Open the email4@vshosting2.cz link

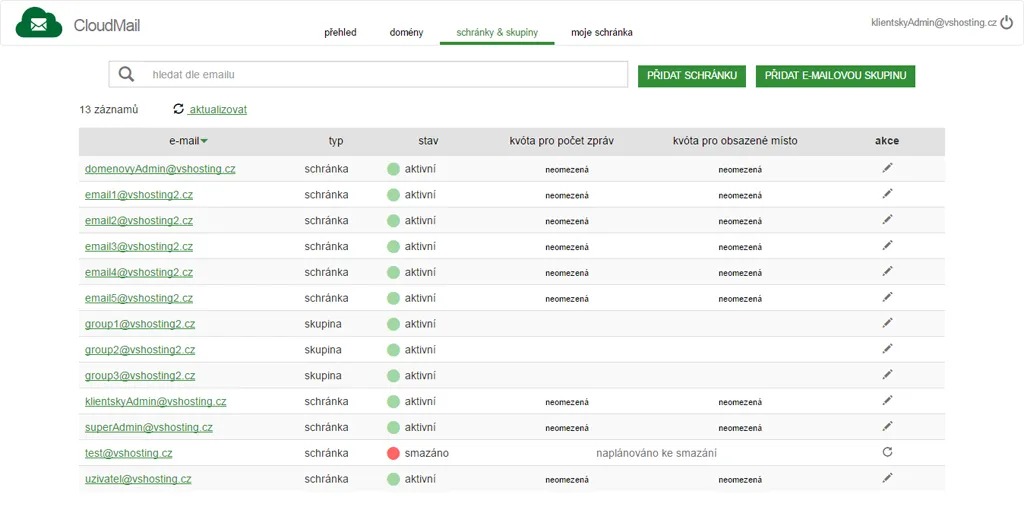coord(138,272)
